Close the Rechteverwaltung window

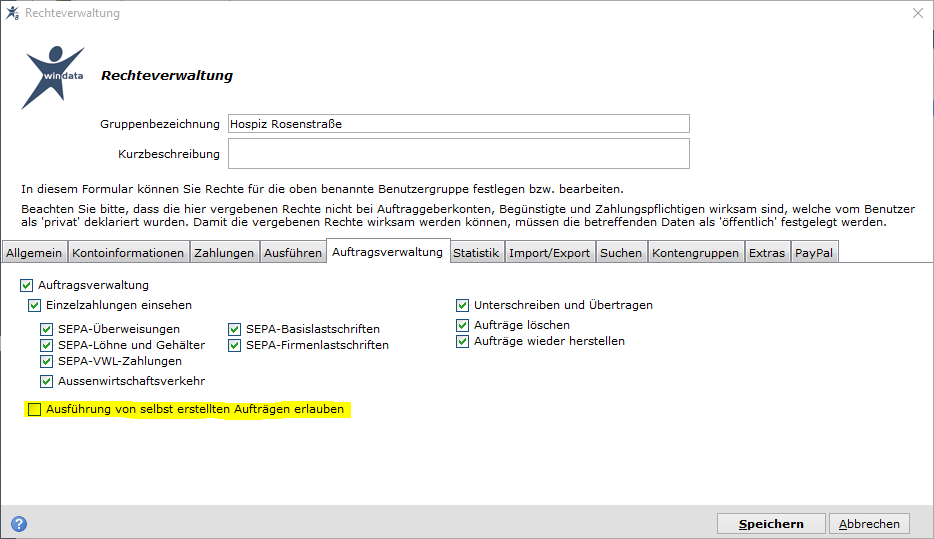click(x=917, y=13)
